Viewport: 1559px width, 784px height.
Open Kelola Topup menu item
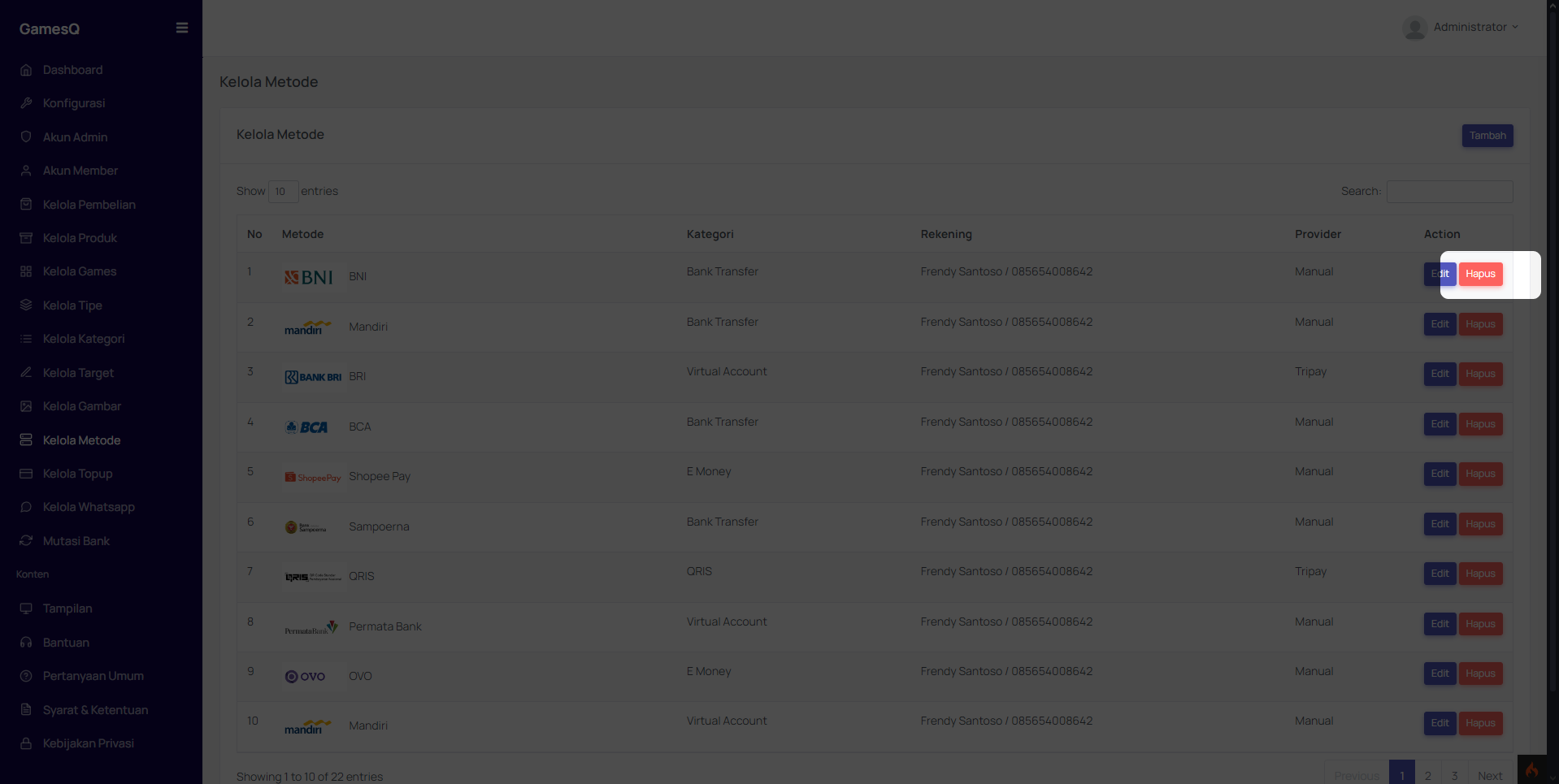click(77, 474)
